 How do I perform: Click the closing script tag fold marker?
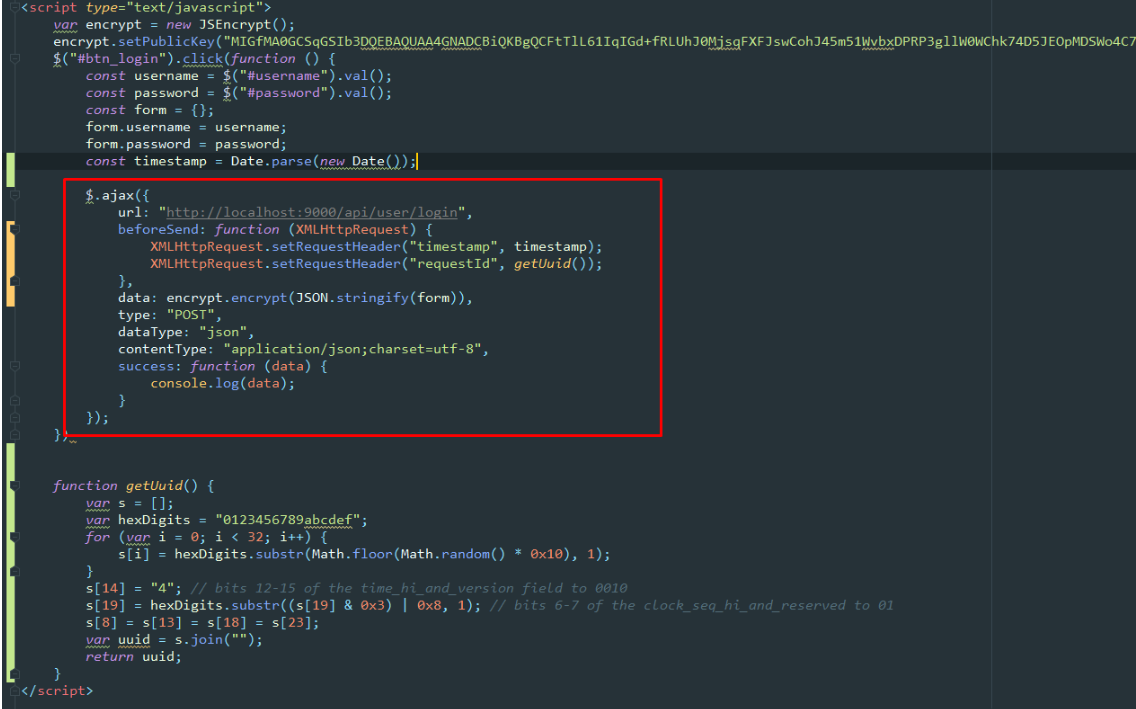click(x=14, y=691)
